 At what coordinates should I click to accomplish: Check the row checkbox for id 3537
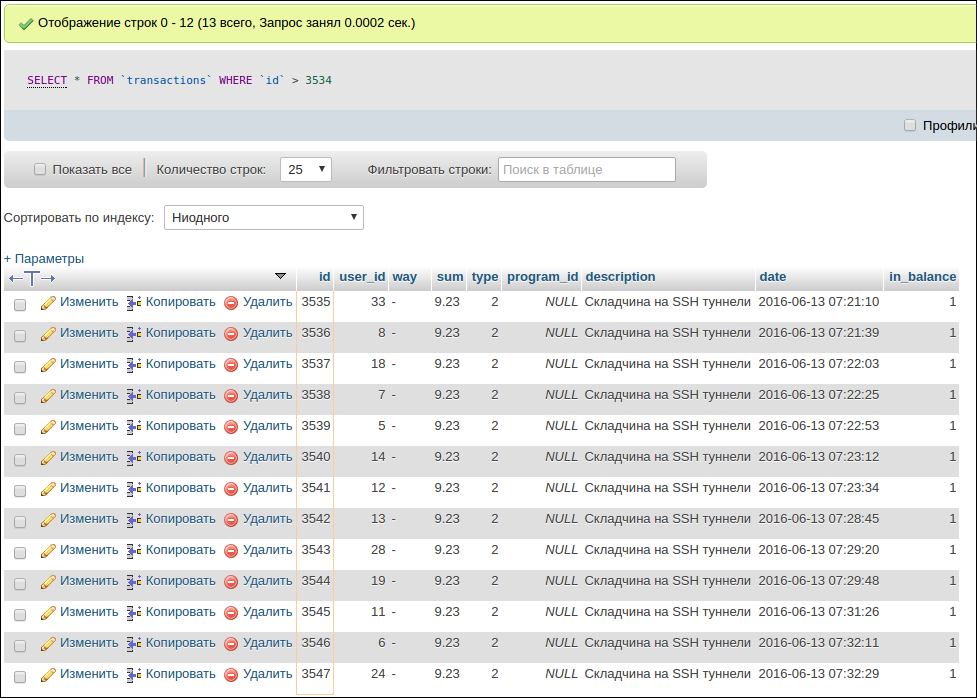[x=20, y=366]
